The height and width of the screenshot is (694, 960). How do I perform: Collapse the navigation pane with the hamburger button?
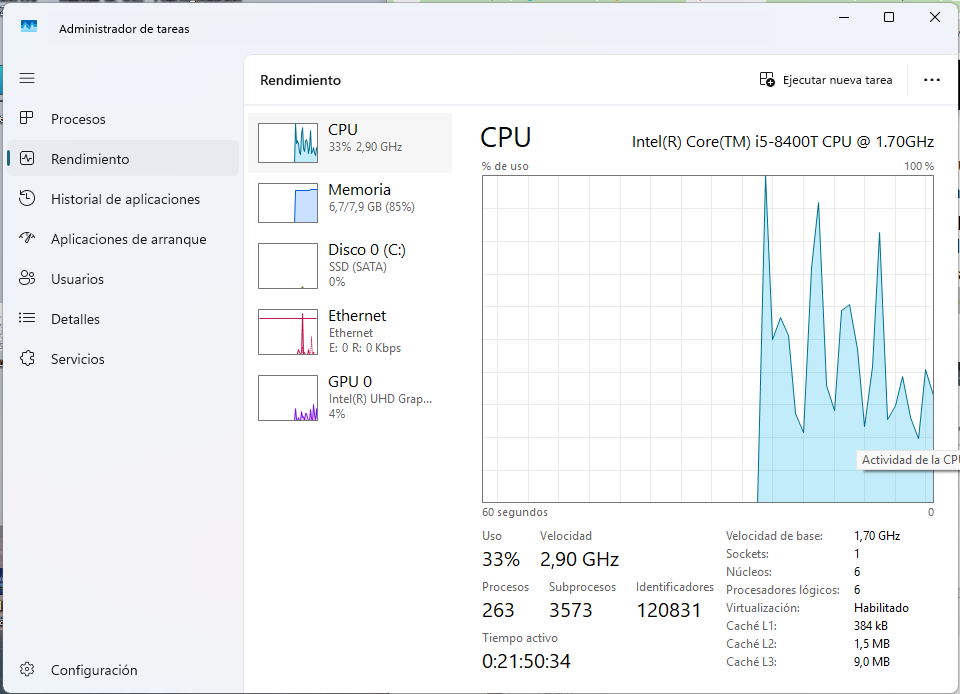[27, 77]
